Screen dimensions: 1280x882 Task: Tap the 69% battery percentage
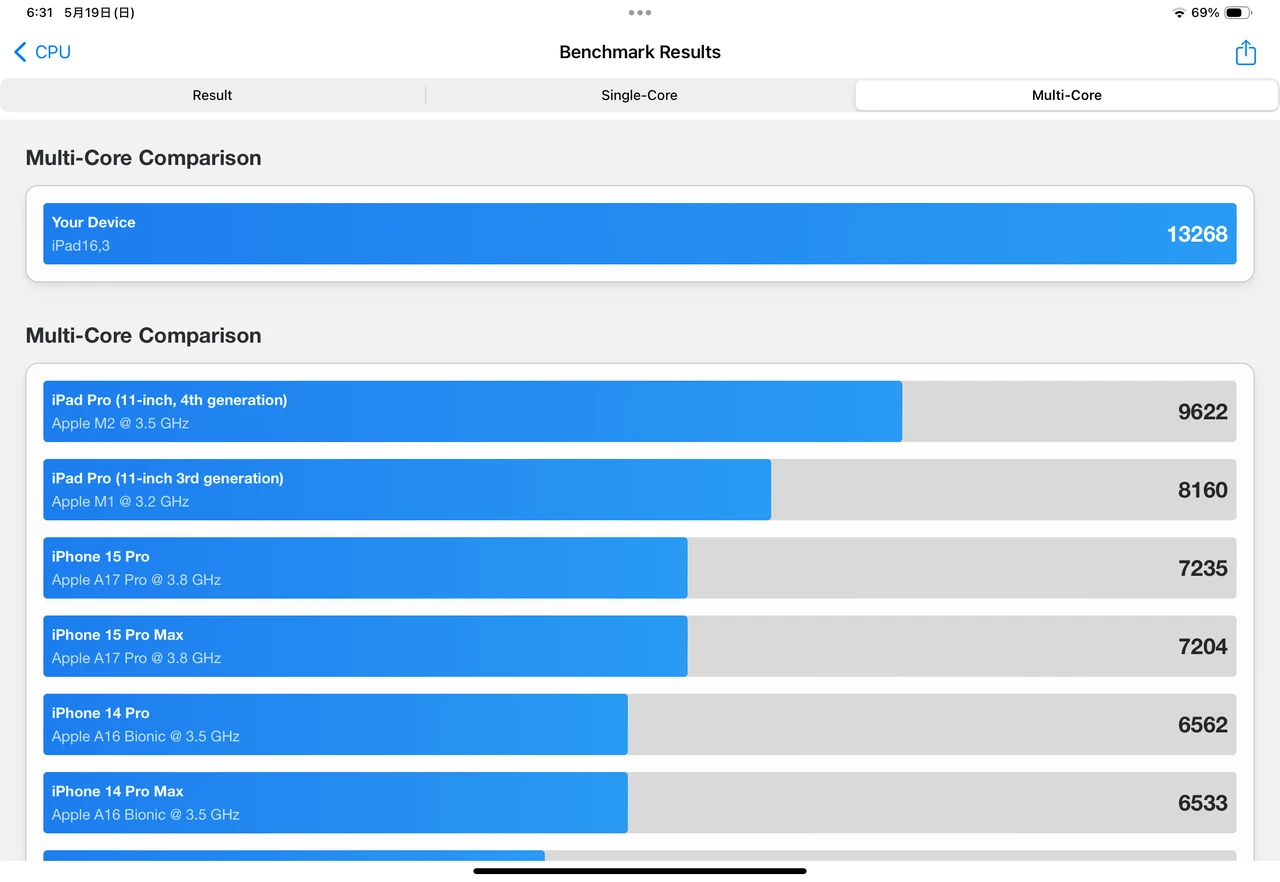(x=1205, y=13)
